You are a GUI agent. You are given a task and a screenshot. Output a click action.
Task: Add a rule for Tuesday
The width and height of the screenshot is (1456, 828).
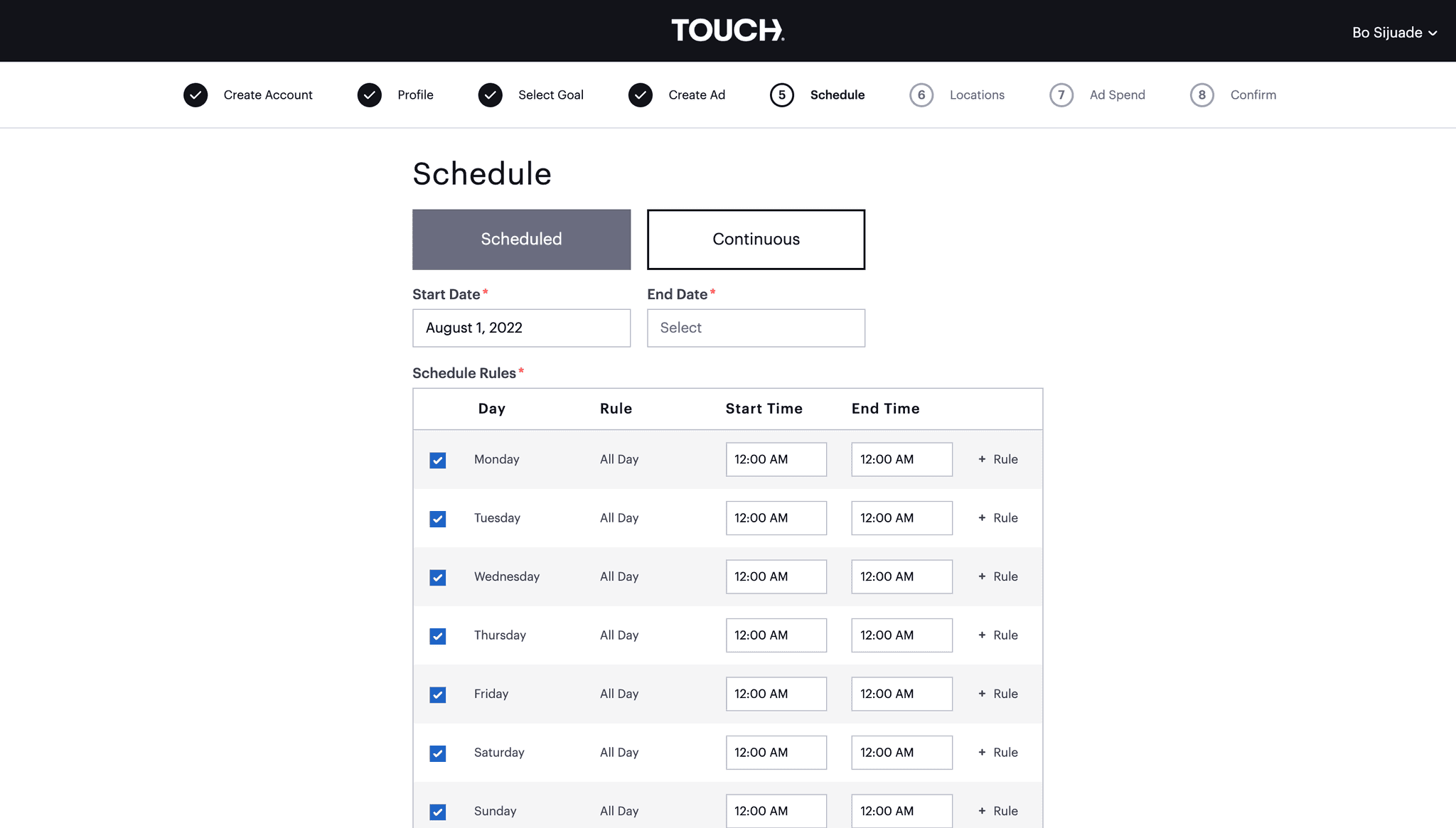point(998,518)
